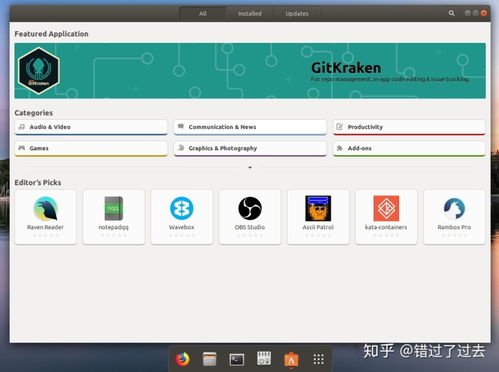499x372 pixels.
Task: Open Graphics & Photography category
Action: tap(250, 148)
